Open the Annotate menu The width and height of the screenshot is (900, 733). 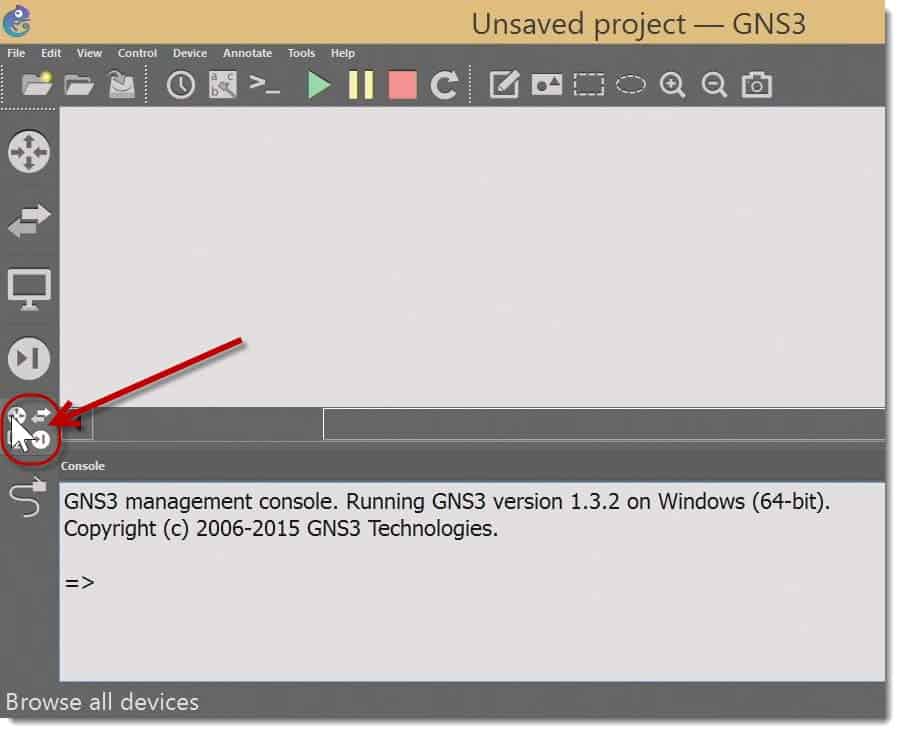click(247, 53)
